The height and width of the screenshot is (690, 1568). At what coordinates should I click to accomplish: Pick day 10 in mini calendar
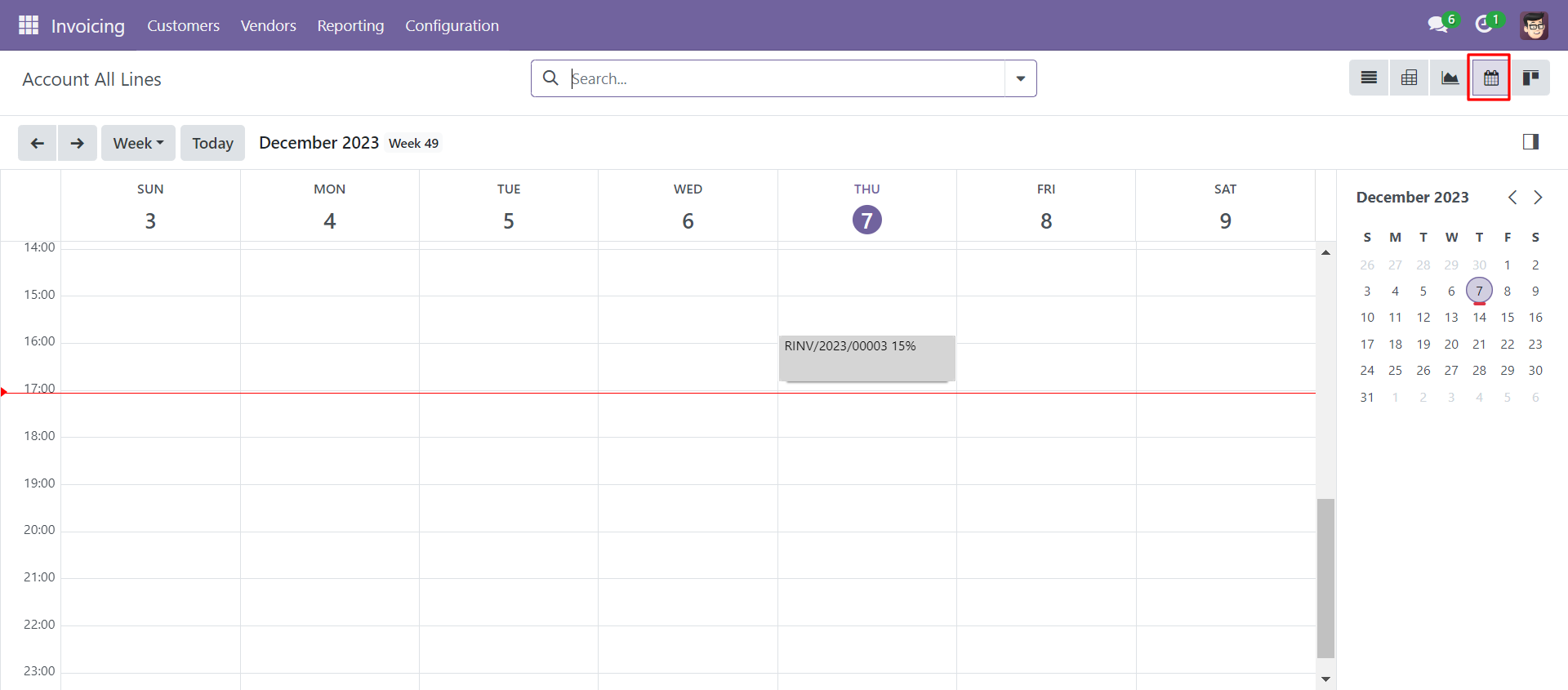[1367, 318]
